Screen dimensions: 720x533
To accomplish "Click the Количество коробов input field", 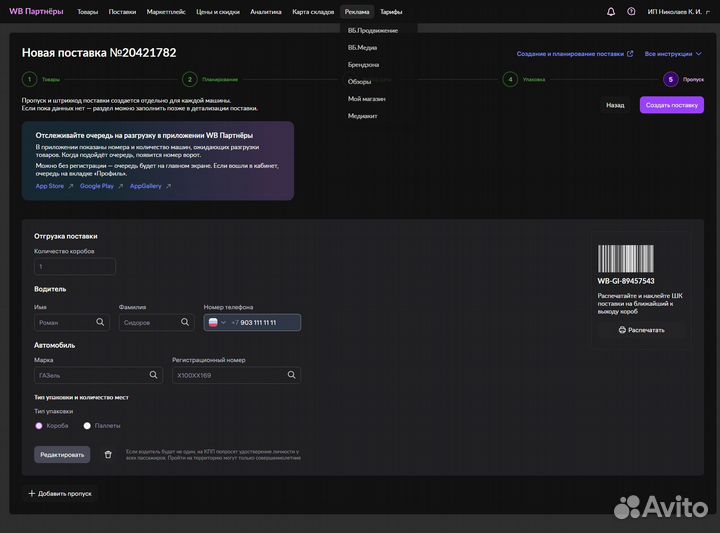I will [x=75, y=267].
